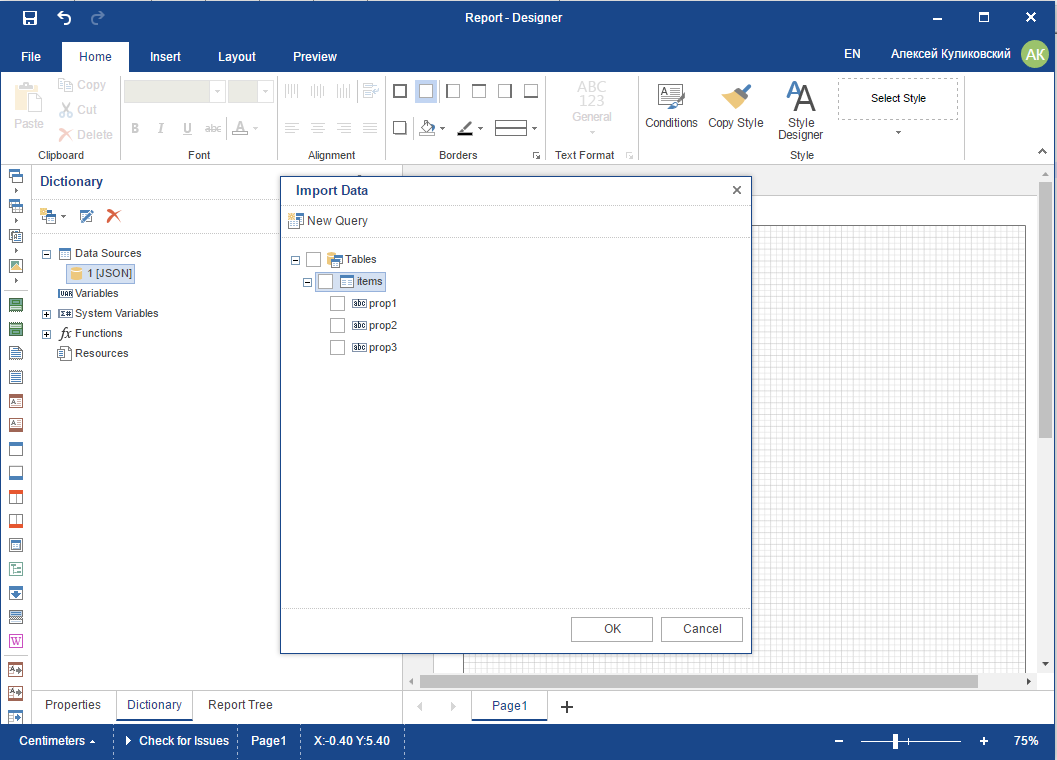Click the EN language button
The height and width of the screenshot is (760, 1057).
point(852,54)
